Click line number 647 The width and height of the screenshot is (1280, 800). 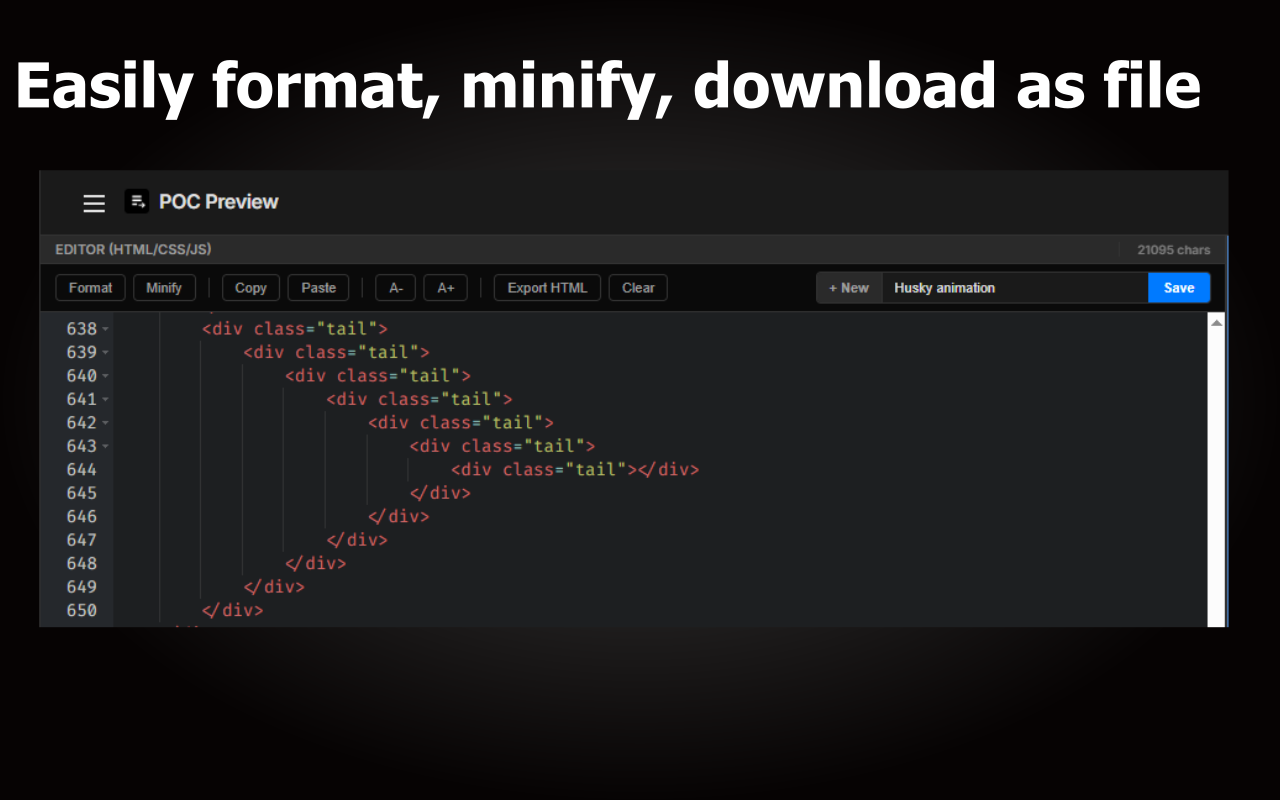click(x=82, y=540)
